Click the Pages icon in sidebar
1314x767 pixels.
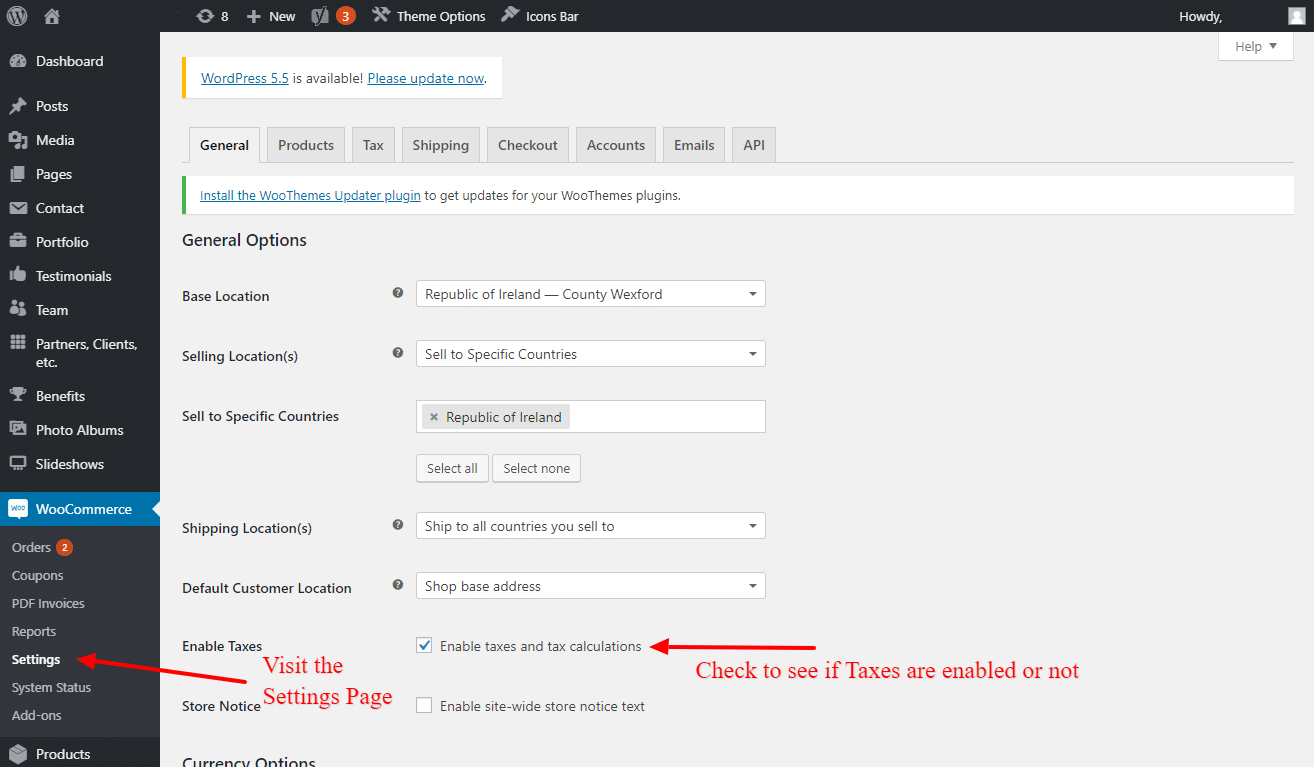(x=18, y=174)
